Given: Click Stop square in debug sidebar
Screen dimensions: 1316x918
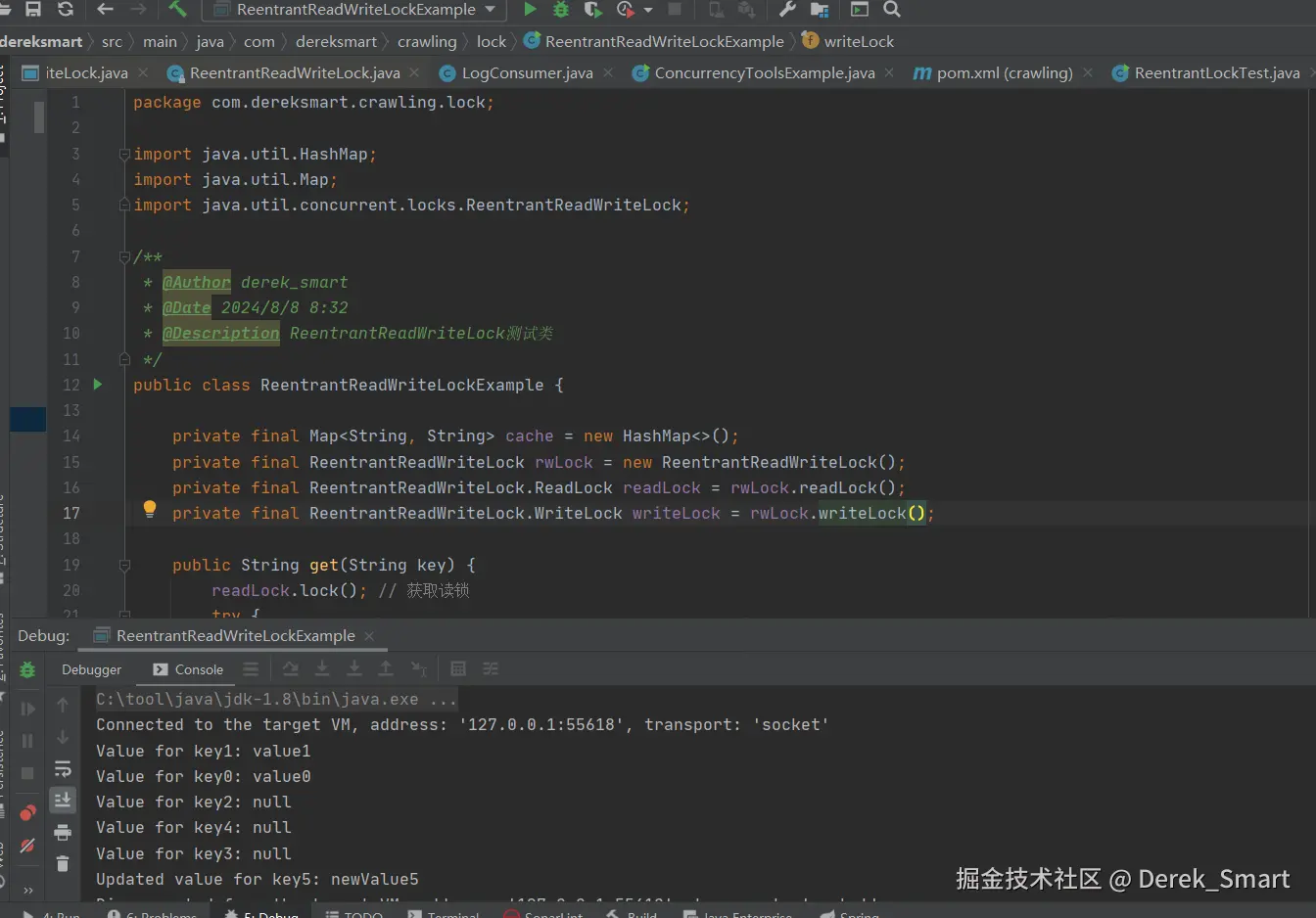Looking at the screenshot, I should point(27,773).
